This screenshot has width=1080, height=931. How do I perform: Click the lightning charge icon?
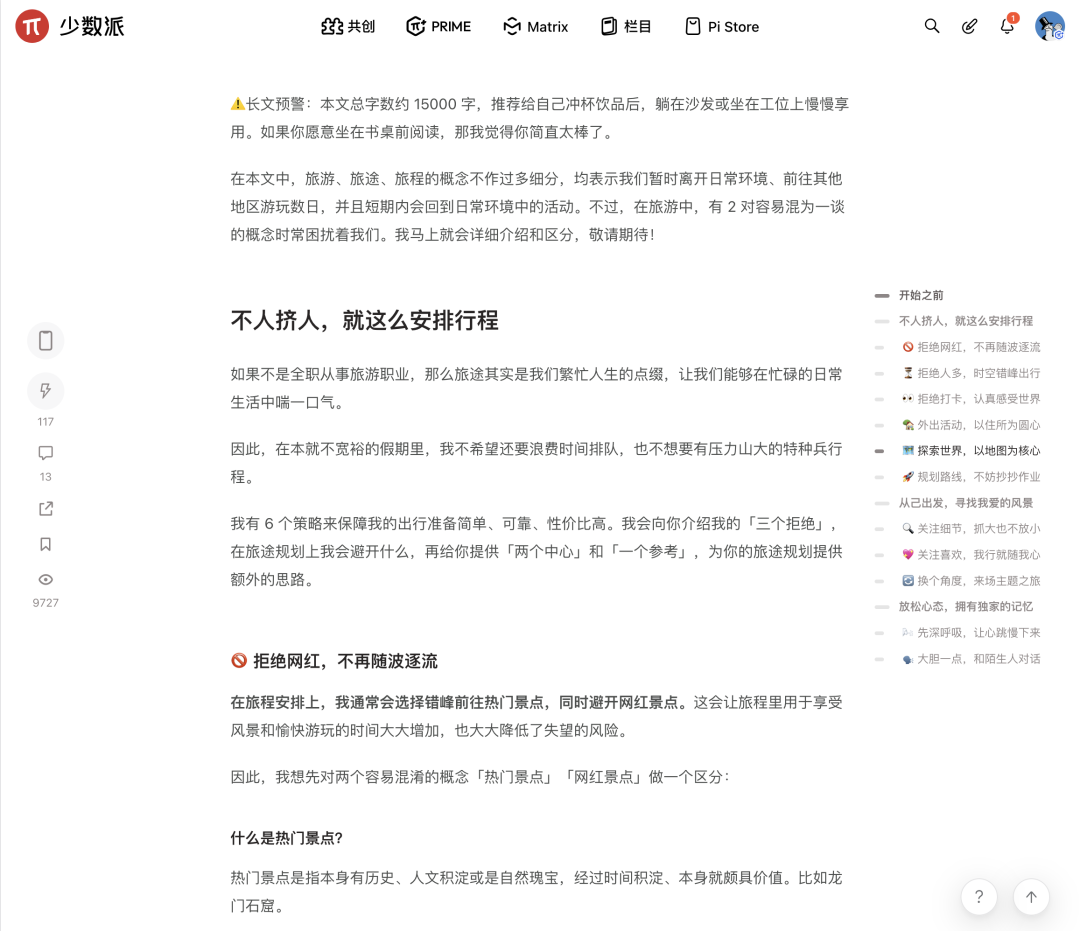click(45, 390)
